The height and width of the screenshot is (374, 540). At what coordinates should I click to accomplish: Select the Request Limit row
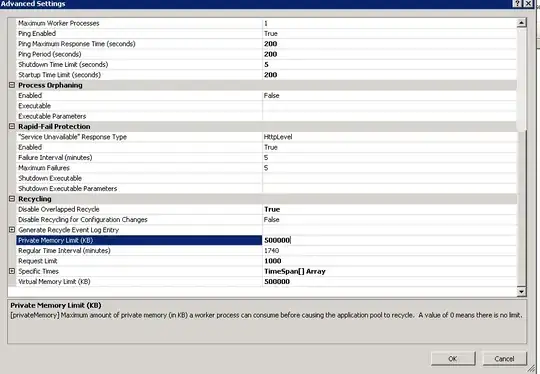coord(267,261)
